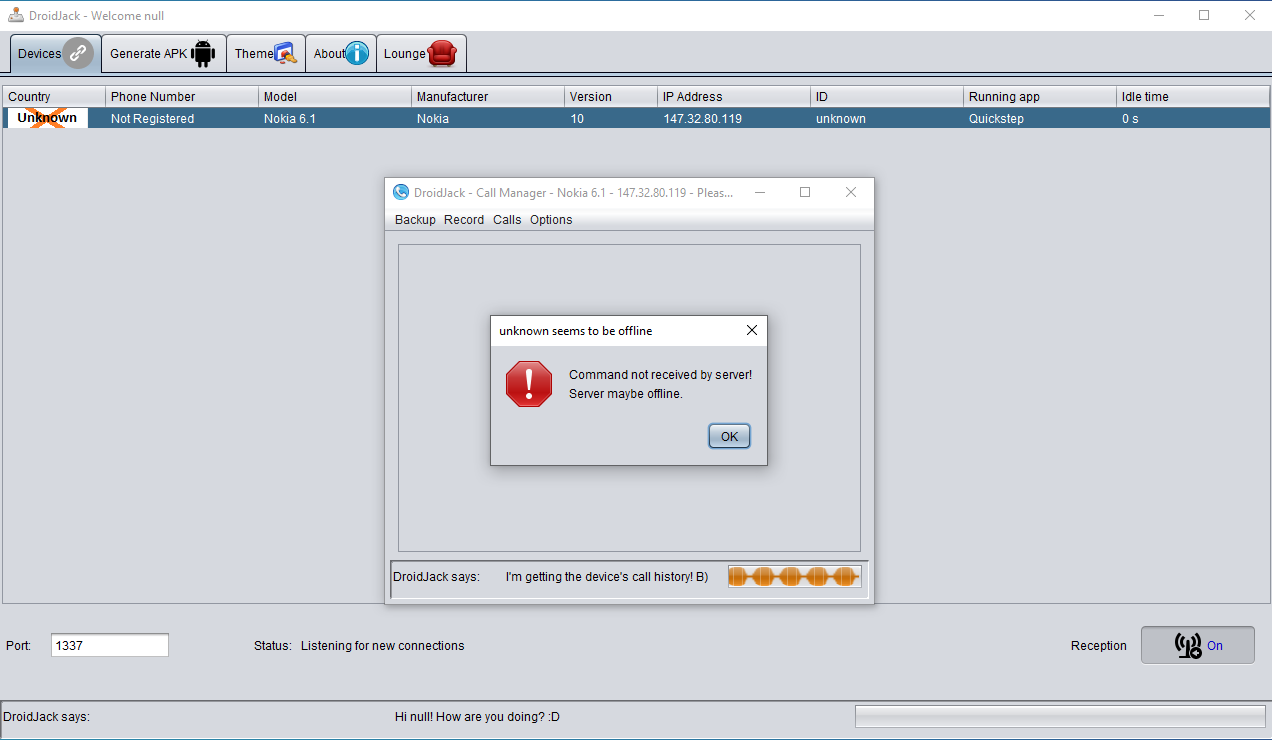
Task: Click the crossed-out Unknown country flag
Action: 47,118
